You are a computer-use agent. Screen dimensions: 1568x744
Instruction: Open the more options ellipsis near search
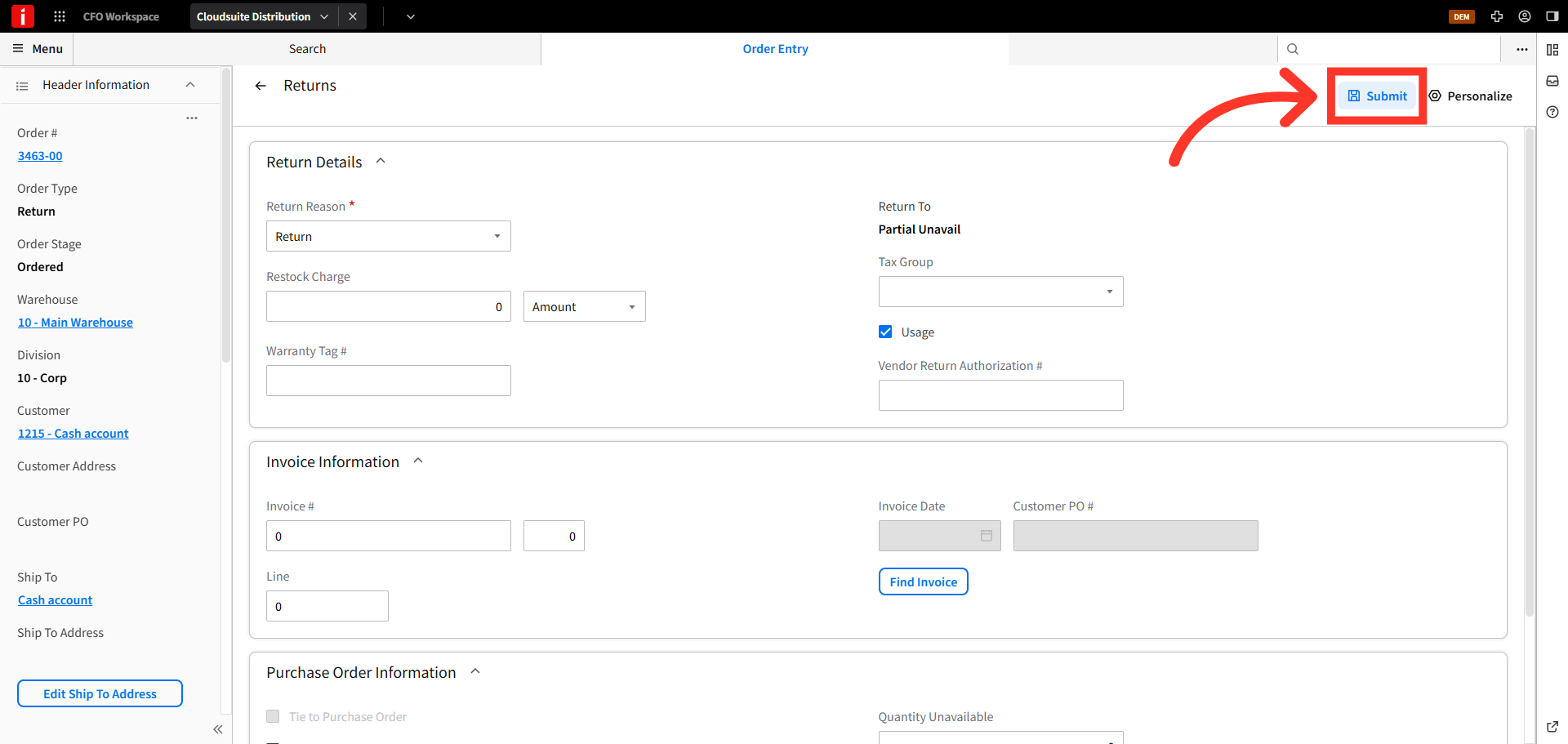click(1522, 49)
